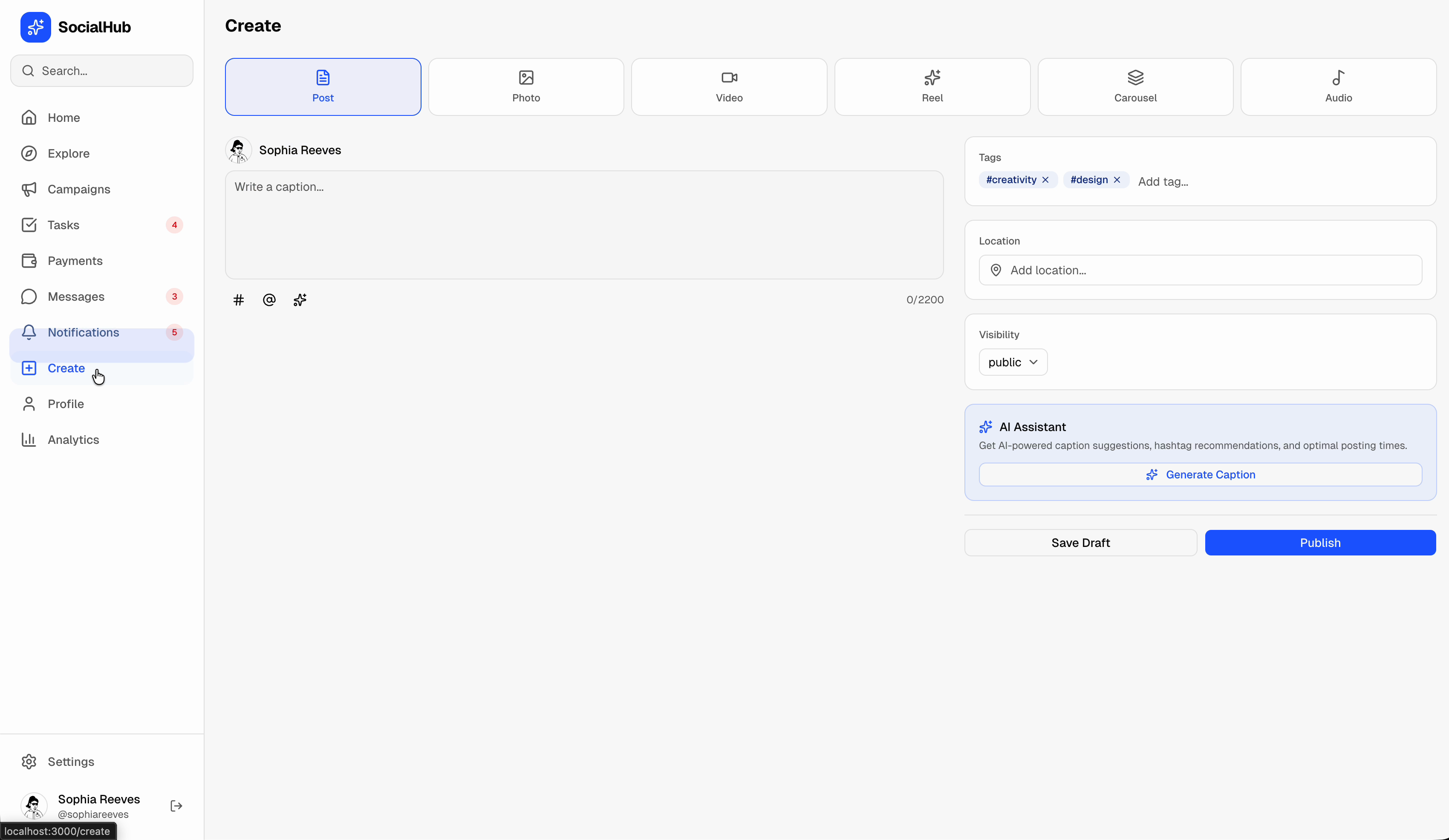Open the Messages panel
This screenshot has height=840, width=1449.
[76, 296]
